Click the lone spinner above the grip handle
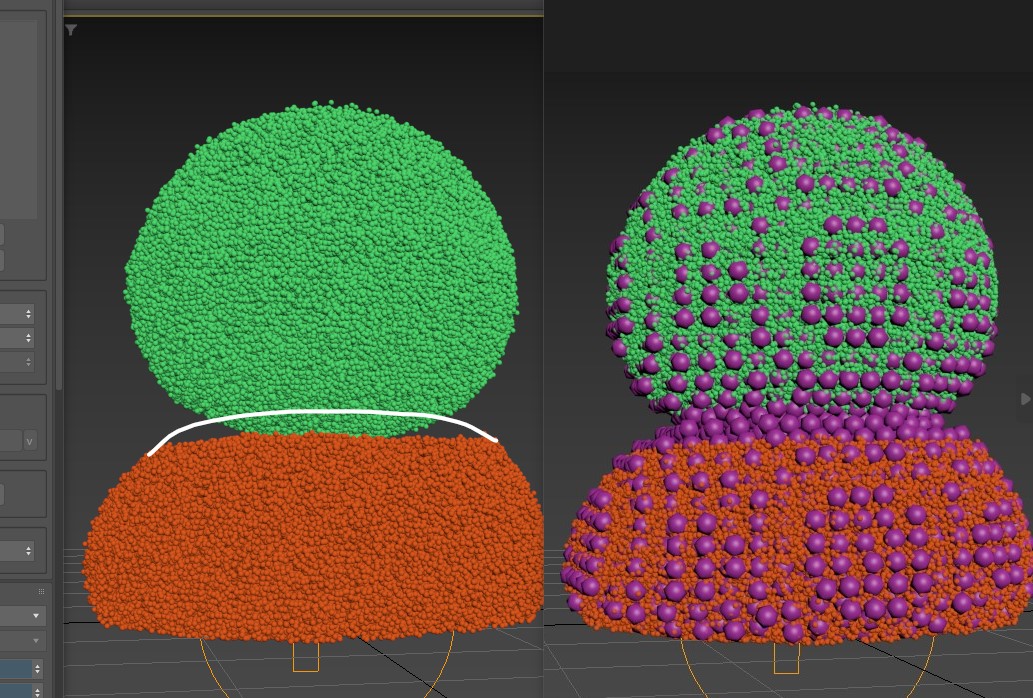This screenshot has width=1033, height=698. click(x=28, y=550)
